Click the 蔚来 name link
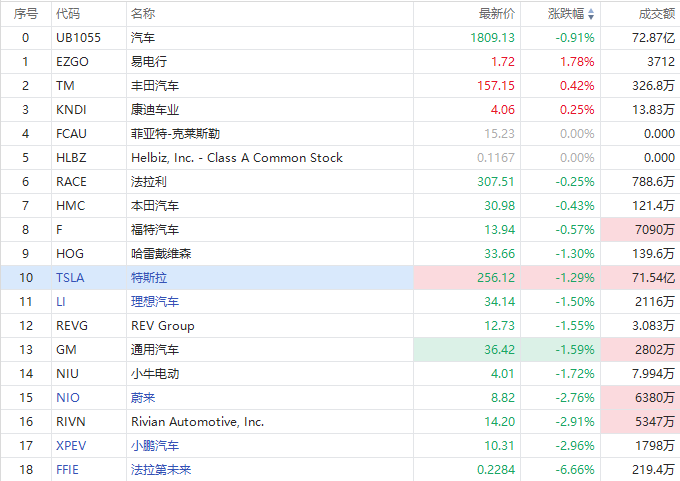The image size is (680, 481). (x=143, y=397)
